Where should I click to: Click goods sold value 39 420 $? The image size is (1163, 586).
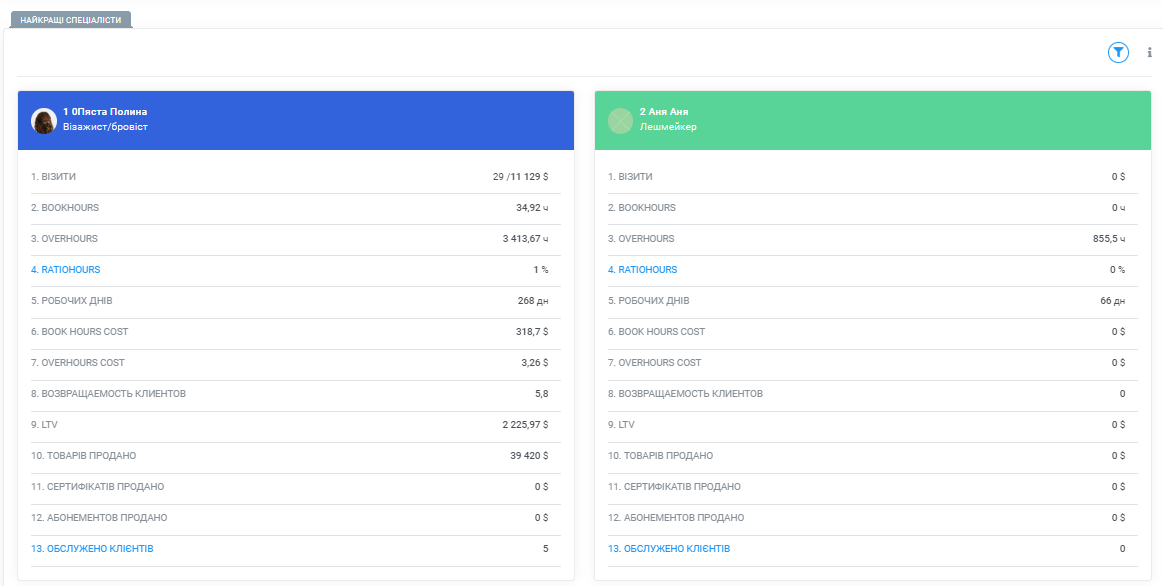point(529,455)
